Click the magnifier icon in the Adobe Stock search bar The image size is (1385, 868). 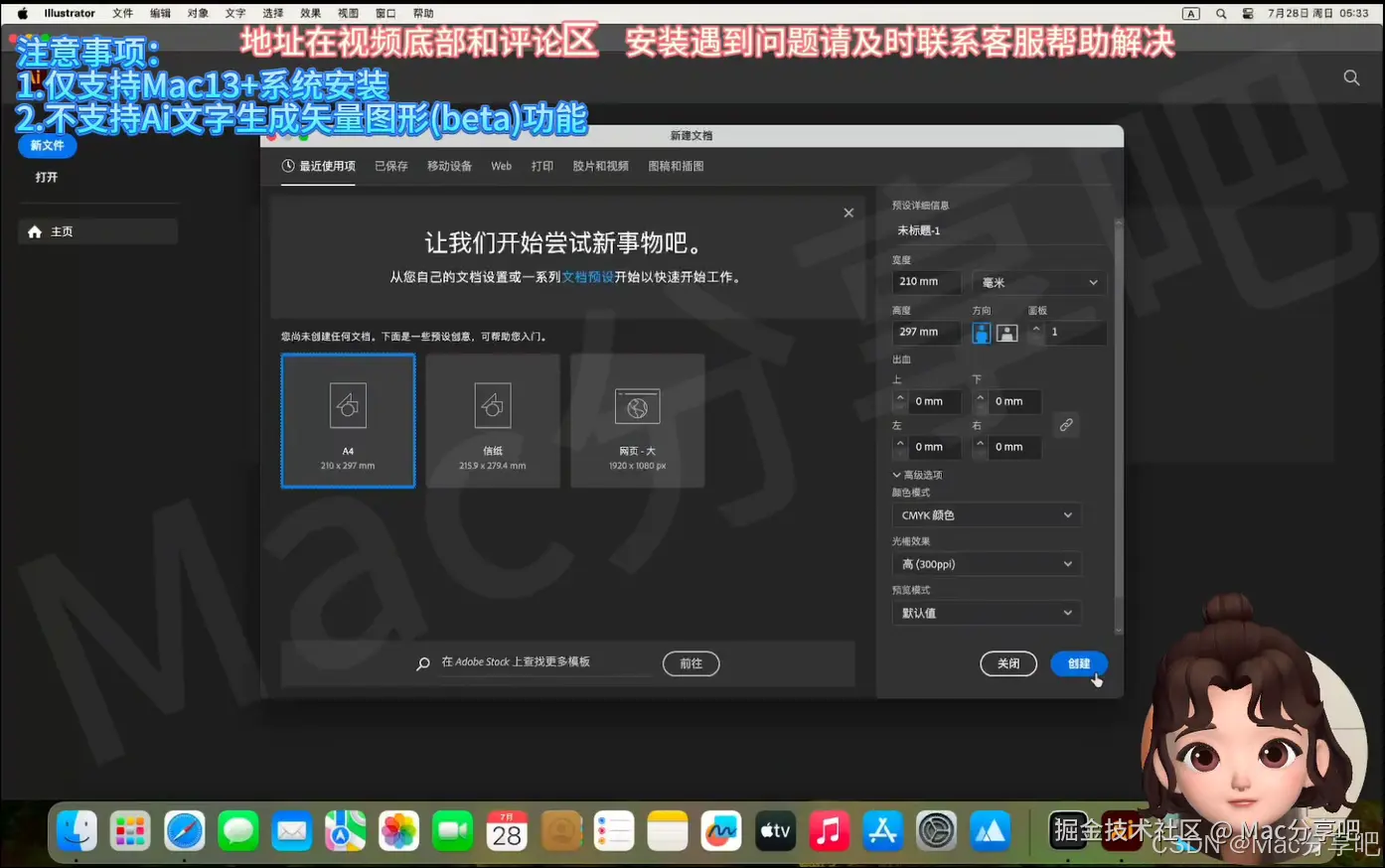pos(421,663)
